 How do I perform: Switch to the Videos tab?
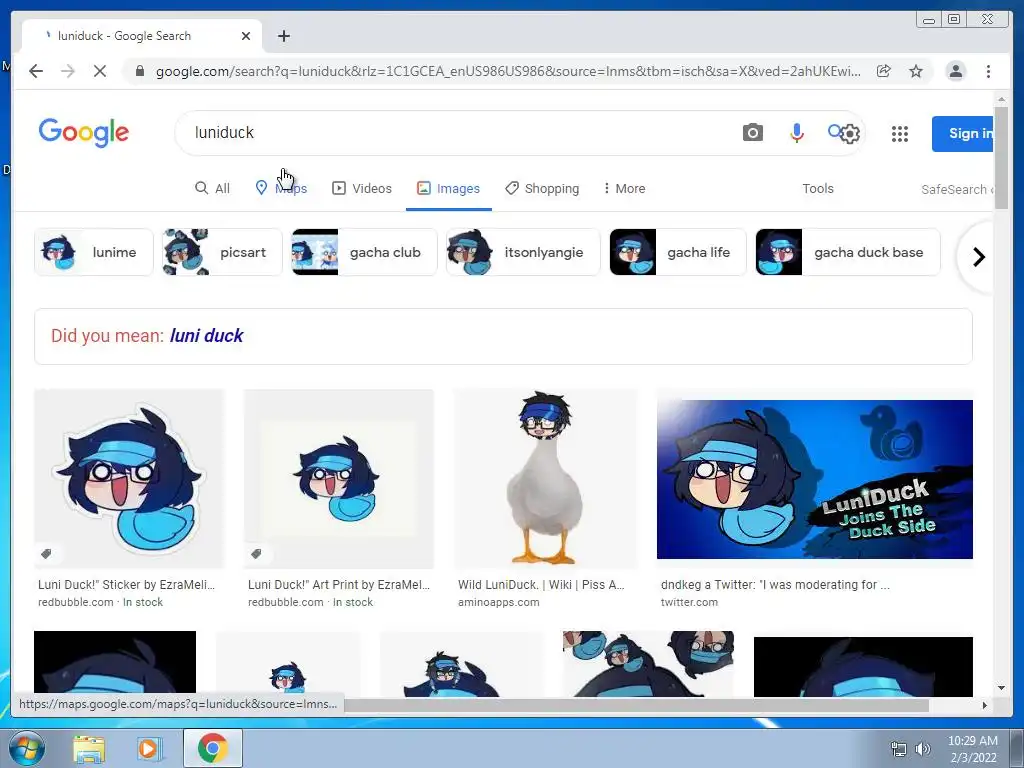tap(362, 189)
